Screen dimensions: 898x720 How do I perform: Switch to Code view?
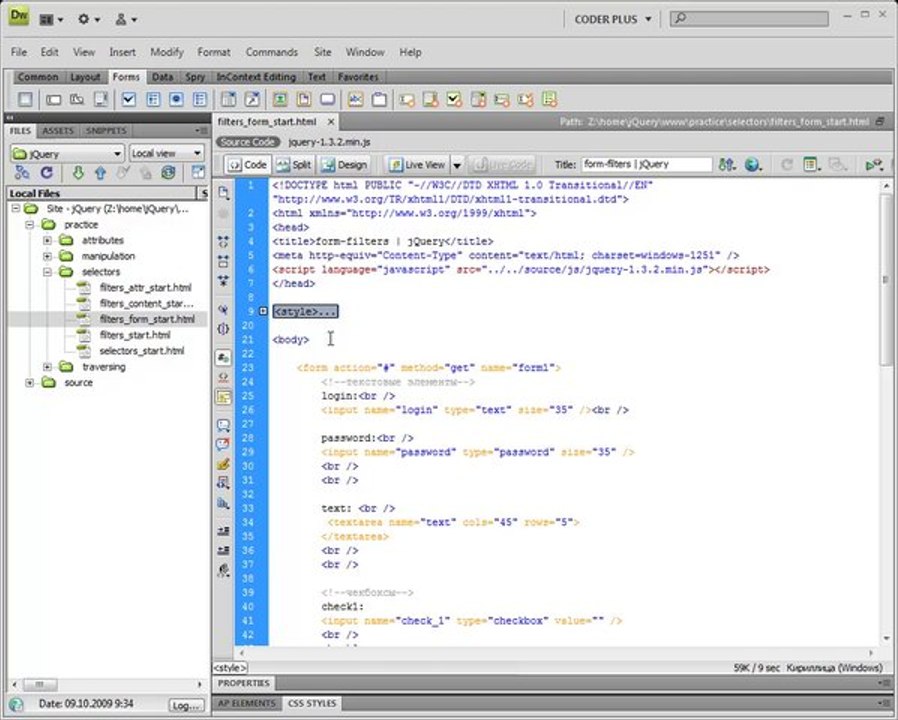(247, 165)
